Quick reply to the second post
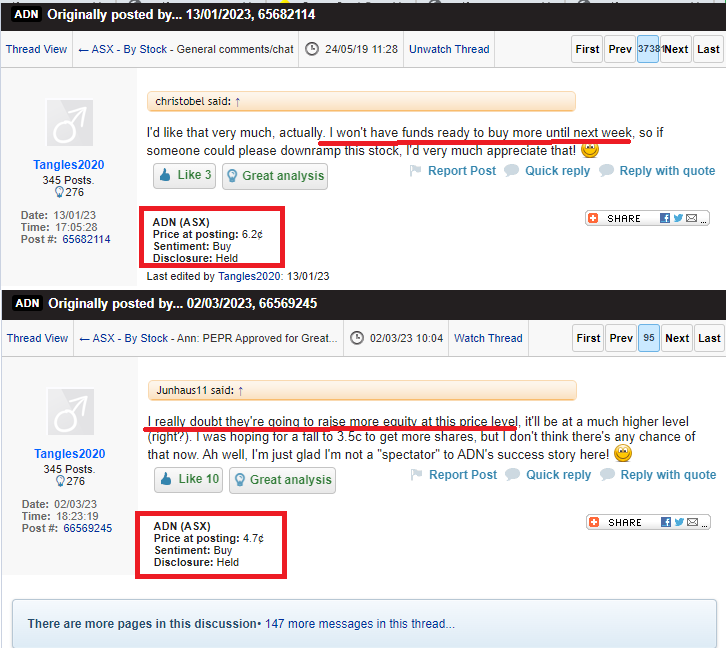Screen dimensions: 726x648 (558, 475)
